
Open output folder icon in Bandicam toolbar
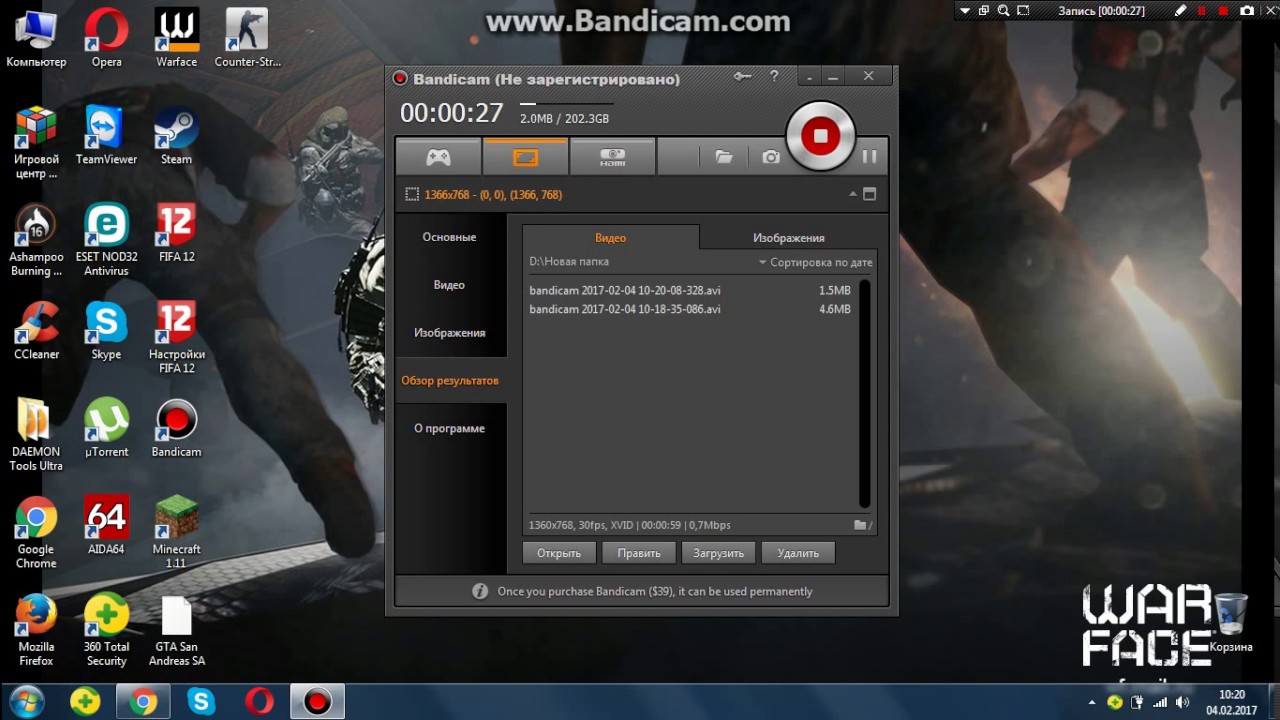pyautogui.click(x=723, y=157)
